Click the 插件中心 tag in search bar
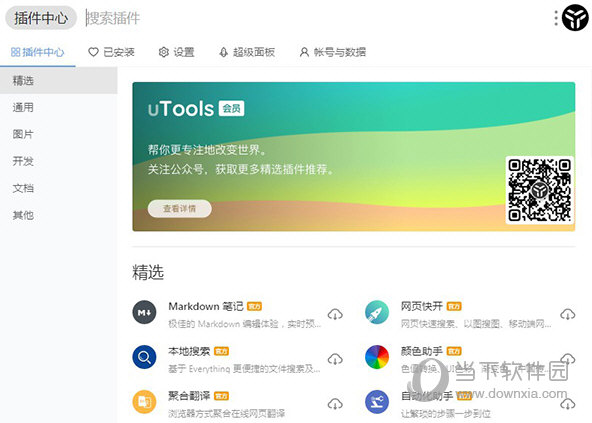The width and height of the screenshot is (592, 423). point(41,18)
